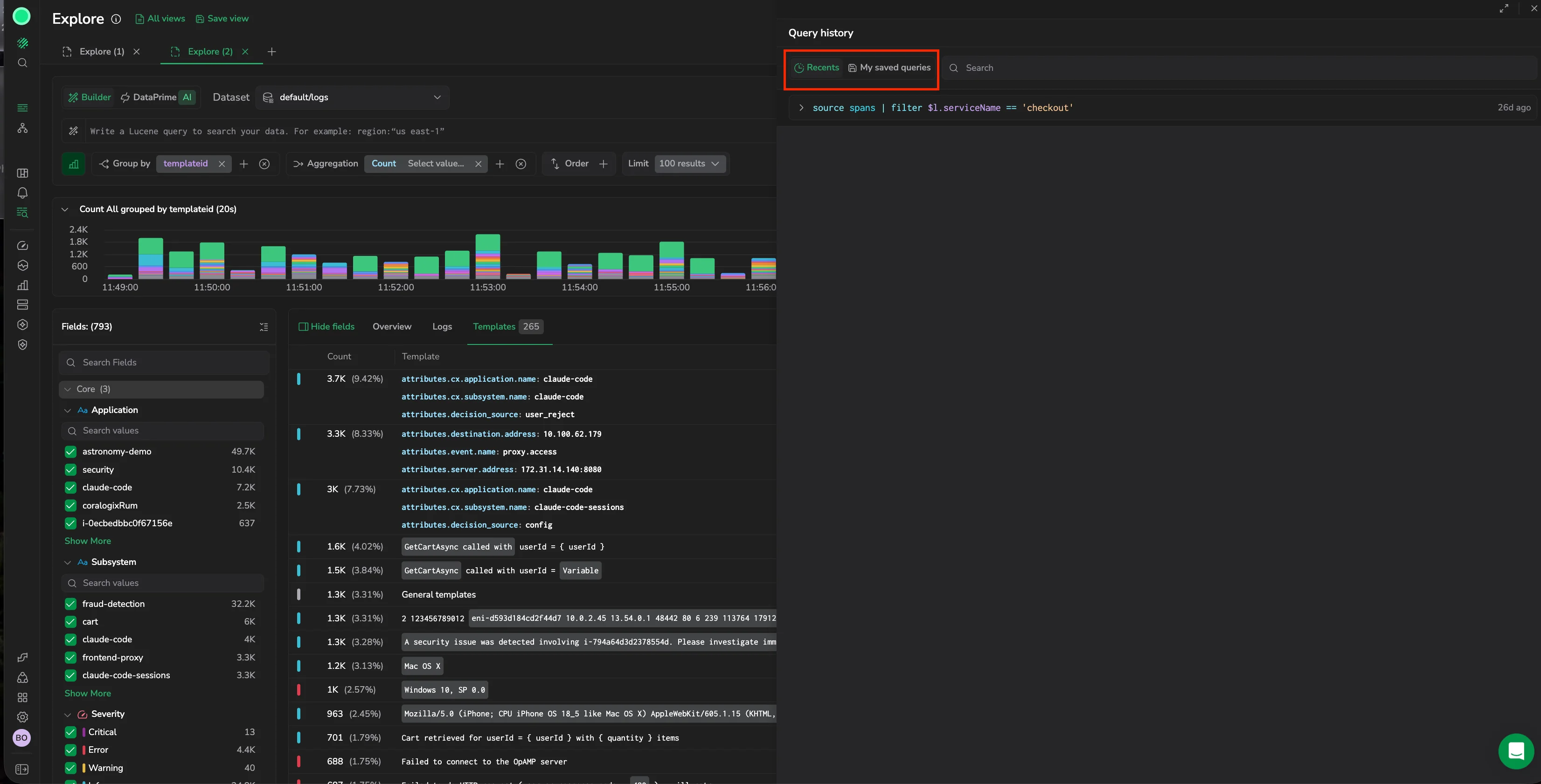This screenshot has height=784, width=1541.
Task: Click Hide fields button
Action: [326, 327]
